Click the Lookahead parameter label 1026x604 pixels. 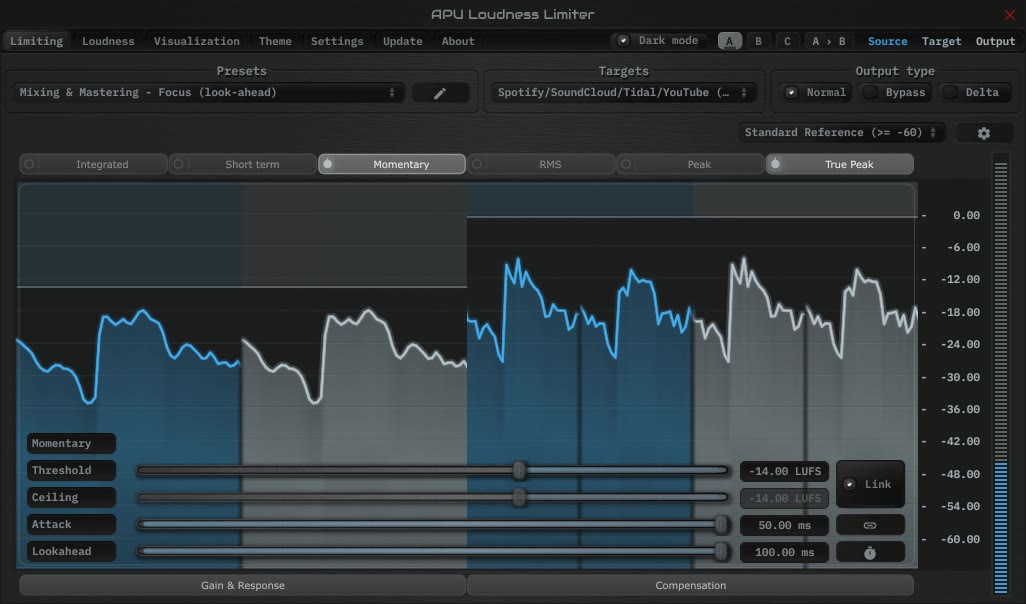click(x=71, y=552)
